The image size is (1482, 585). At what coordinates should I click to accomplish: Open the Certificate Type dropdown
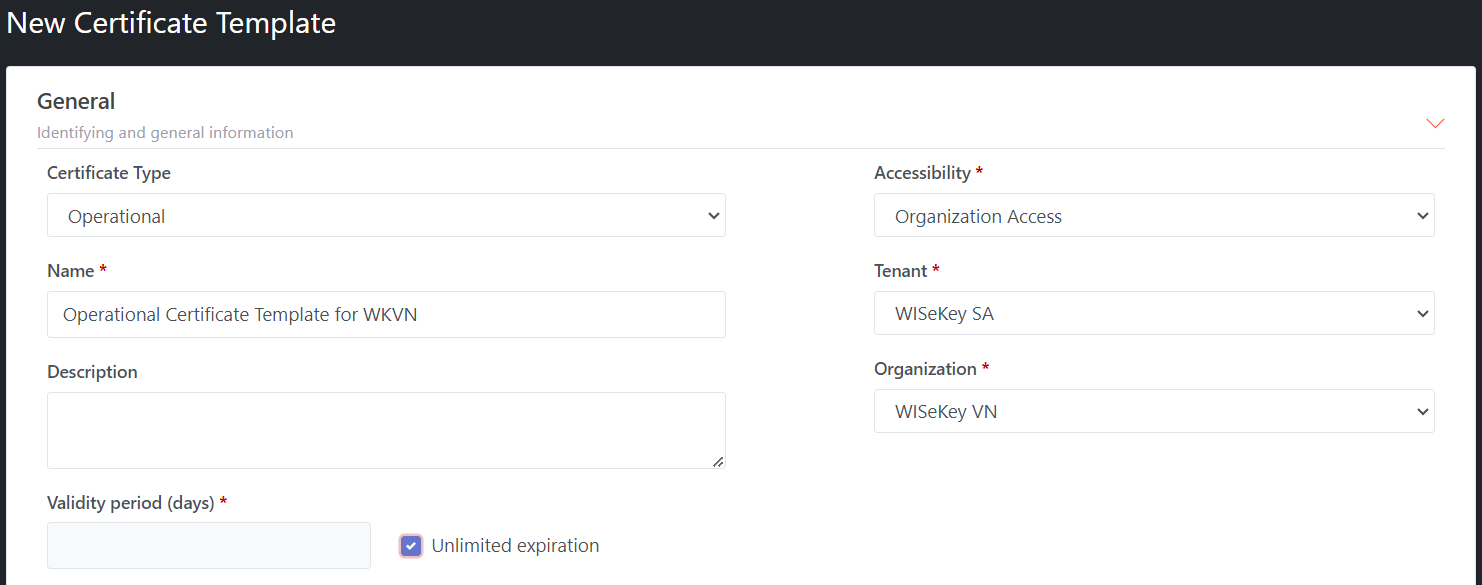click(x=386, y=216)
